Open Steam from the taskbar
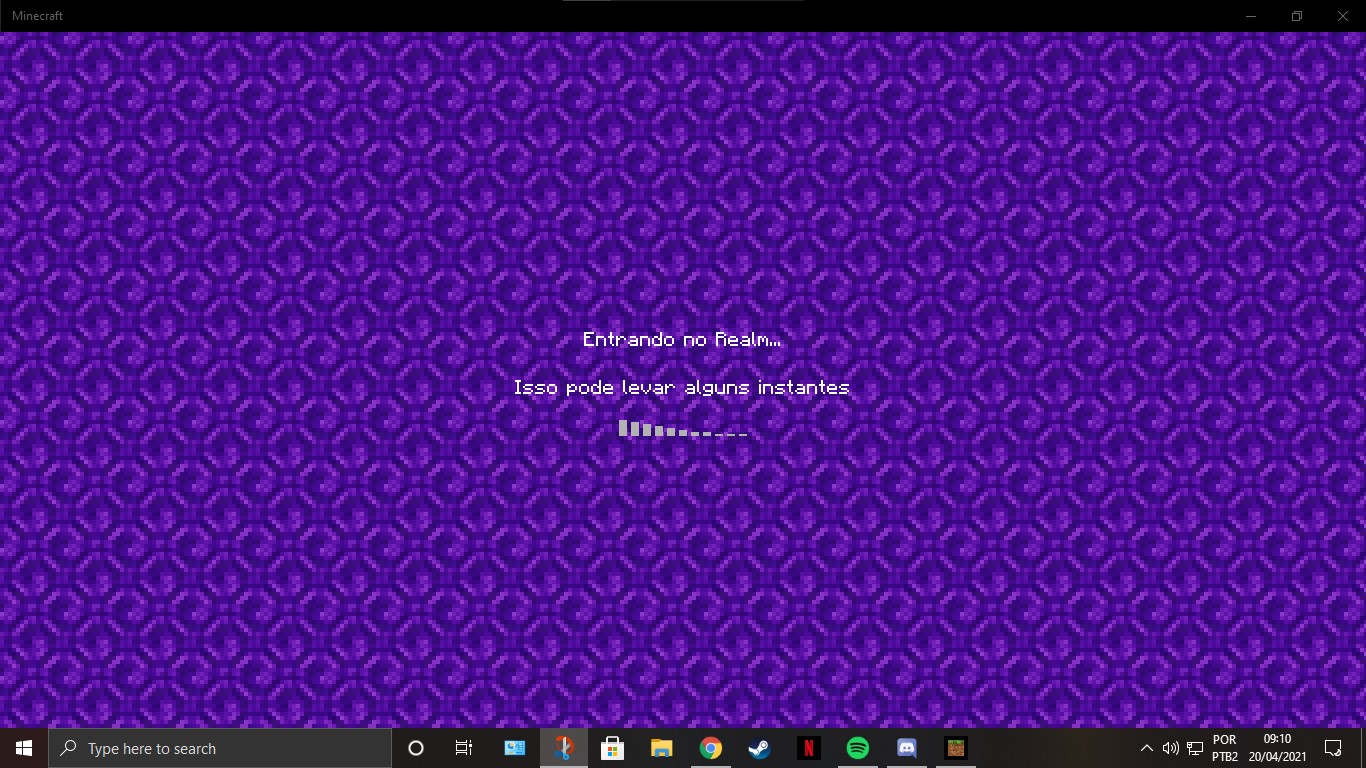 (760, 748)
